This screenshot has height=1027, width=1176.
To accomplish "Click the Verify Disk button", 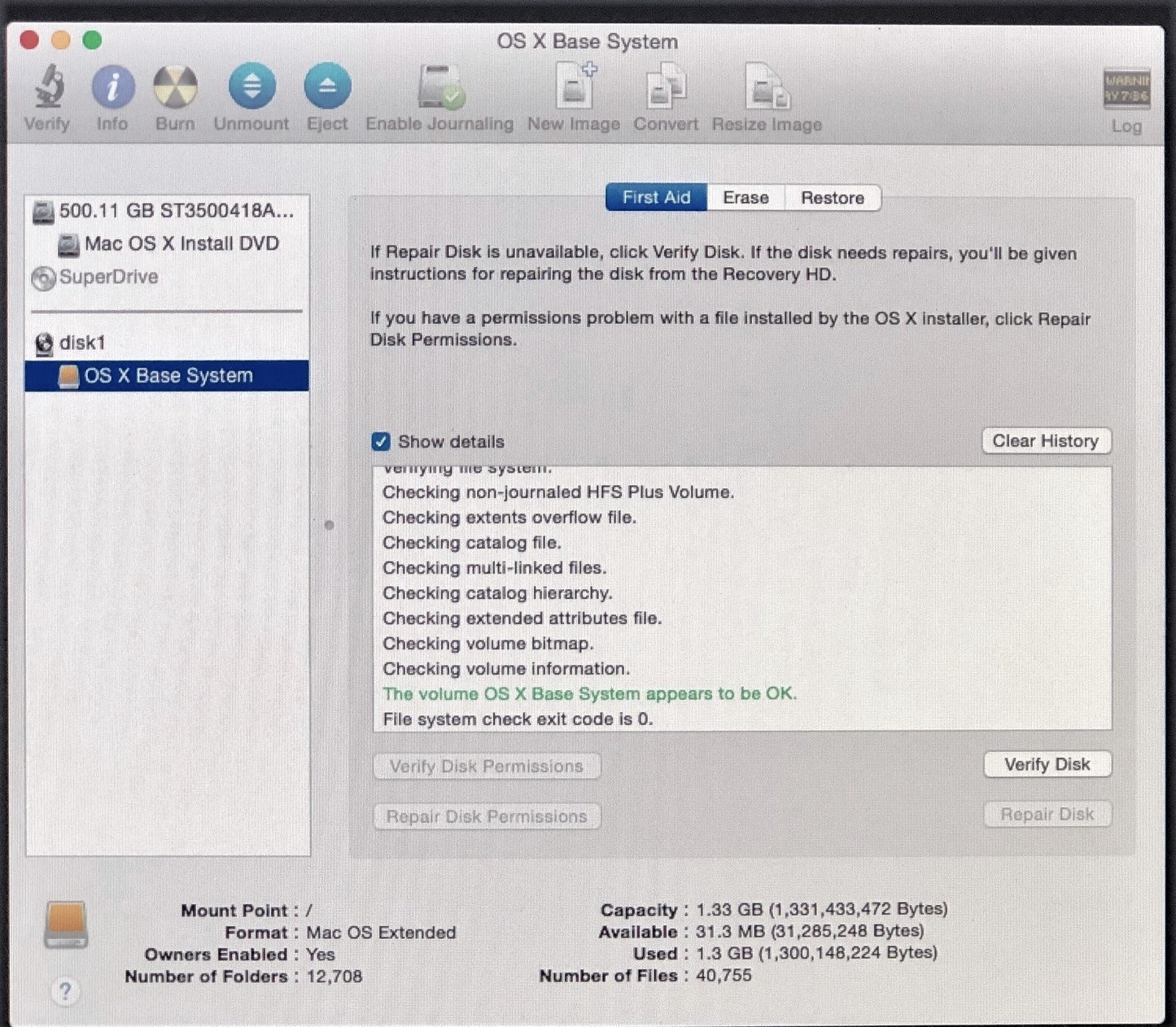I will tap(1047, 764).
